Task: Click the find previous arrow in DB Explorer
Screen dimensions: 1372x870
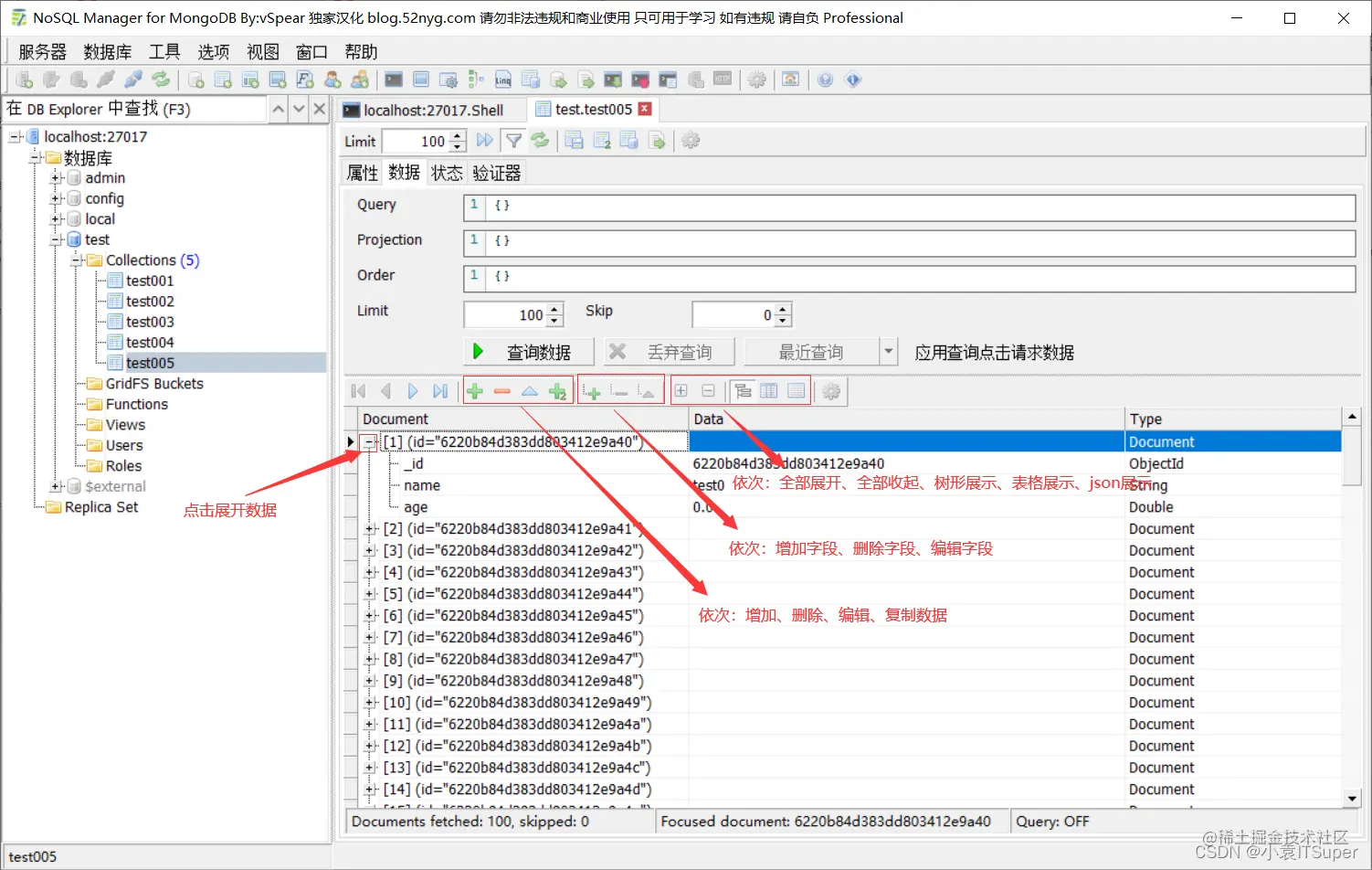Action: [279, 109]
